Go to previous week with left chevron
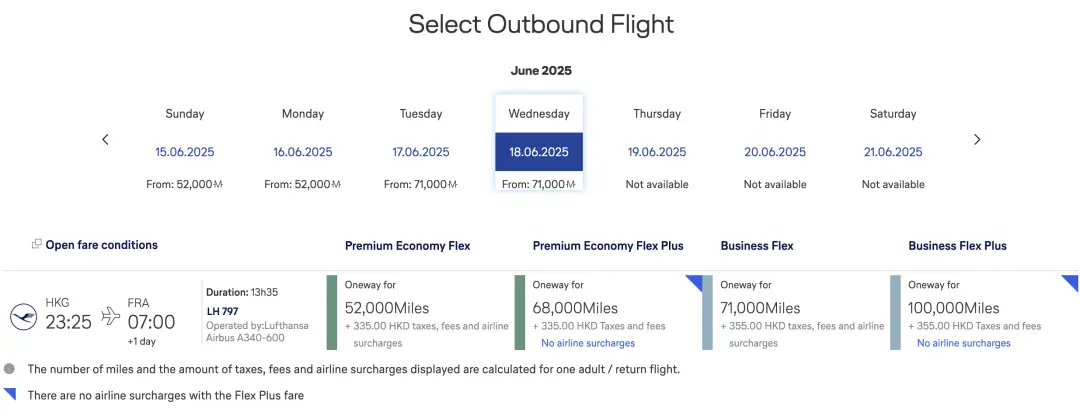This screenshot has width=1080, height=420. tap(105, 140)
